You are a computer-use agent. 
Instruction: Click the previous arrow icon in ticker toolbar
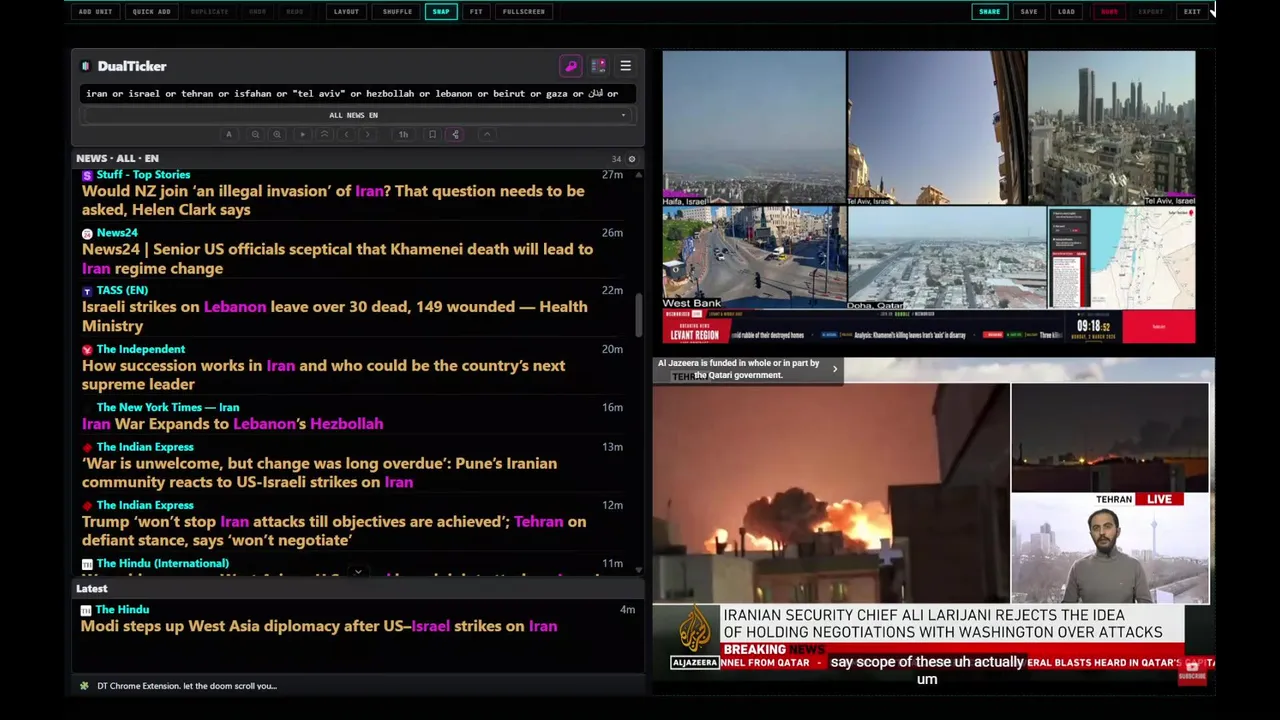coord(346,134)
